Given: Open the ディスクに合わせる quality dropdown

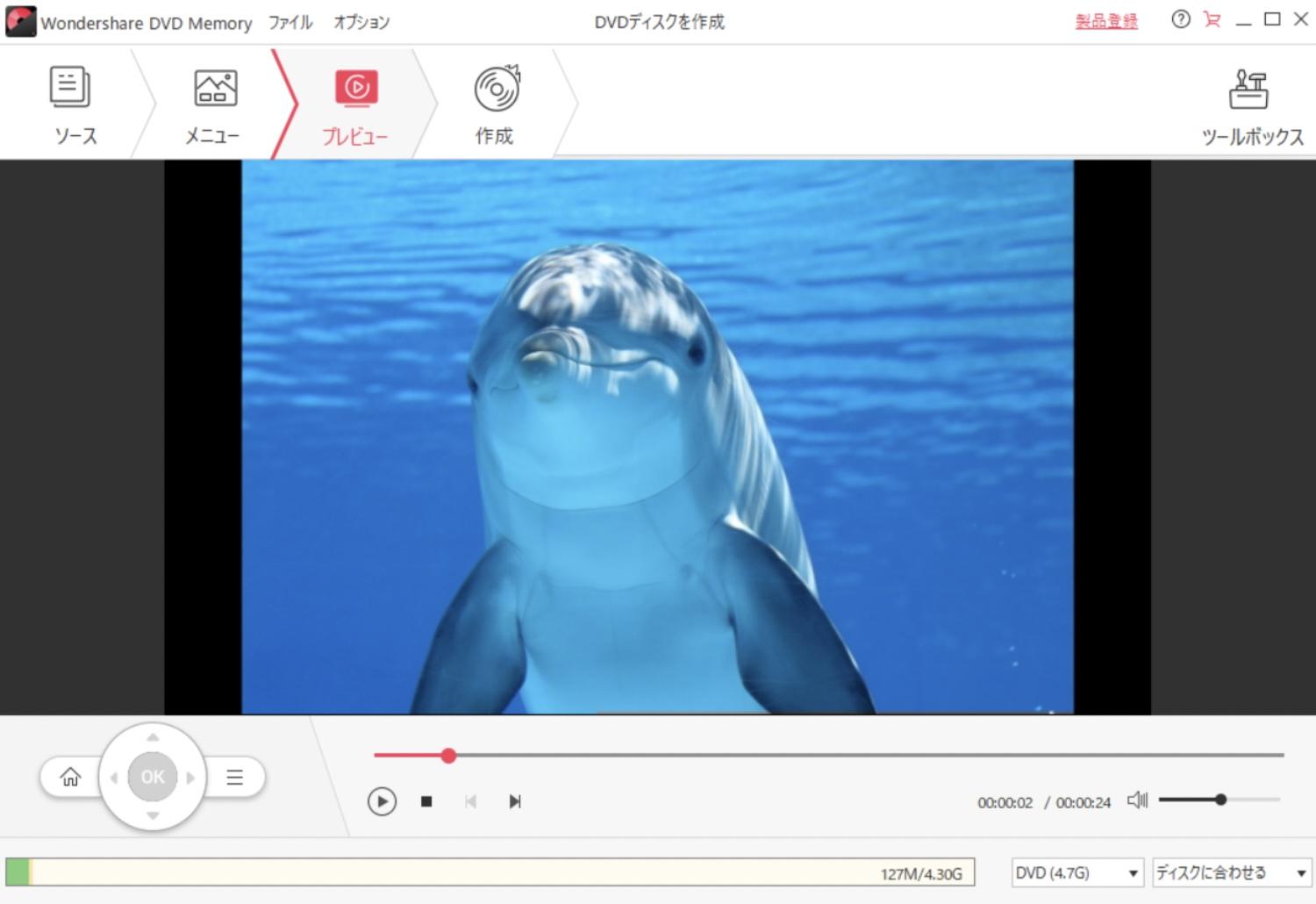Looking at the screenshot, I should pyautogui.click(x=1232, y=872).
